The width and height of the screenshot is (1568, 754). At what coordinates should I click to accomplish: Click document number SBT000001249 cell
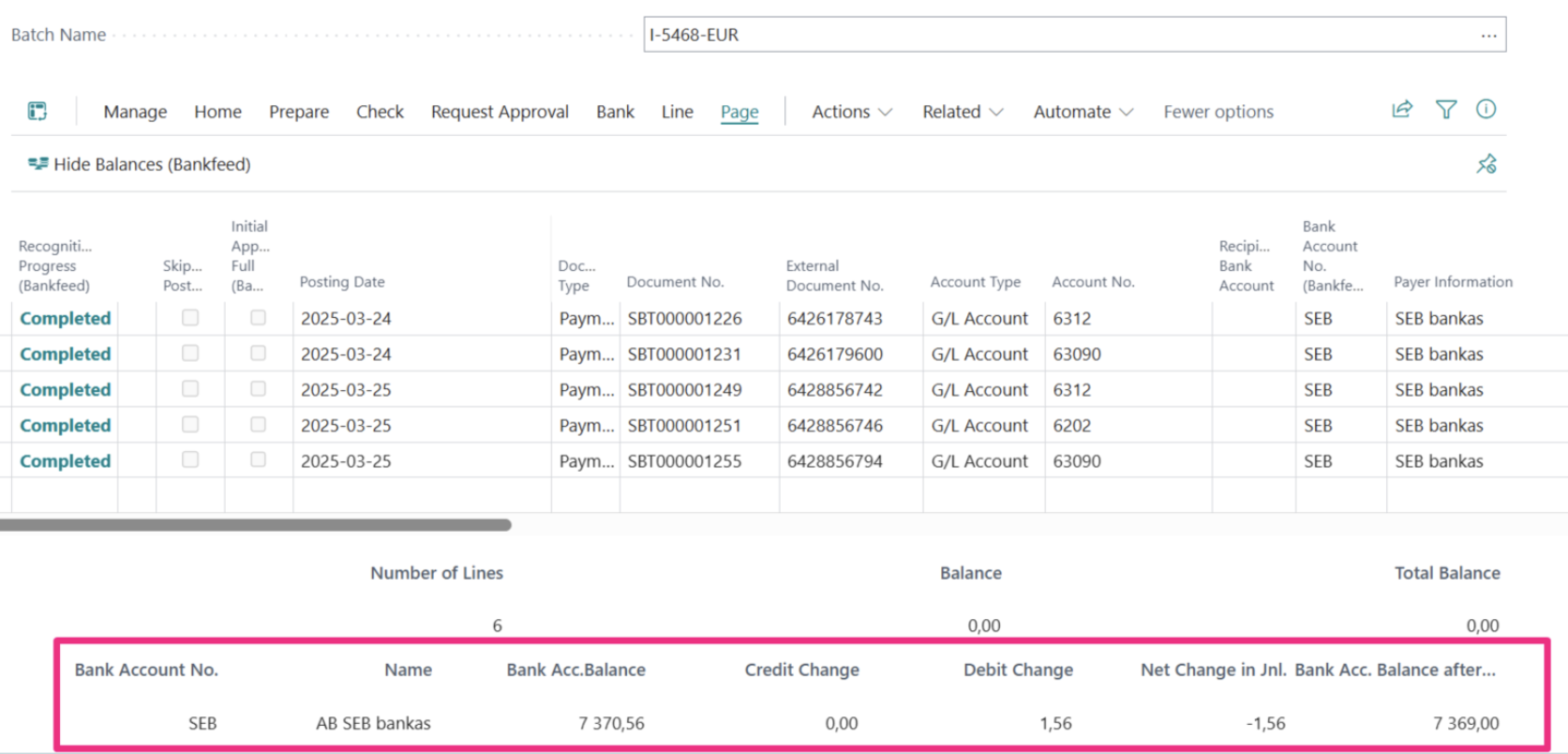click(685, 389)
